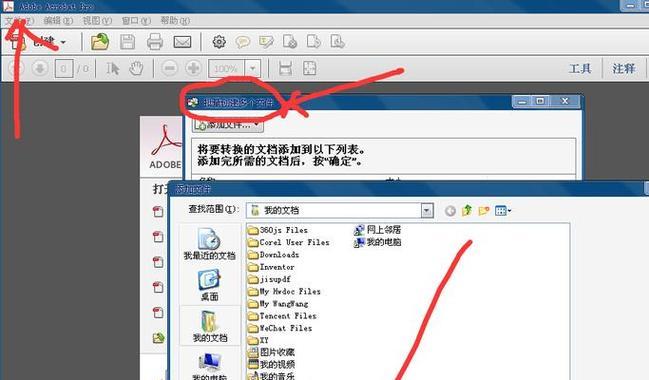Select the XY folder
The image size is (649, 380).
tap(258, 340)
